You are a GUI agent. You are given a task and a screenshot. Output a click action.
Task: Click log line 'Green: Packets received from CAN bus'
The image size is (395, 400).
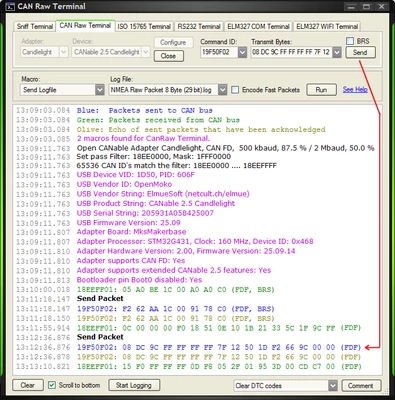pos(158,120)
